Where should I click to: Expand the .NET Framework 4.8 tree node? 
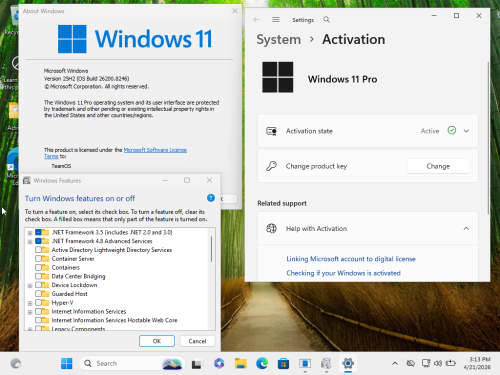(30, 242)
